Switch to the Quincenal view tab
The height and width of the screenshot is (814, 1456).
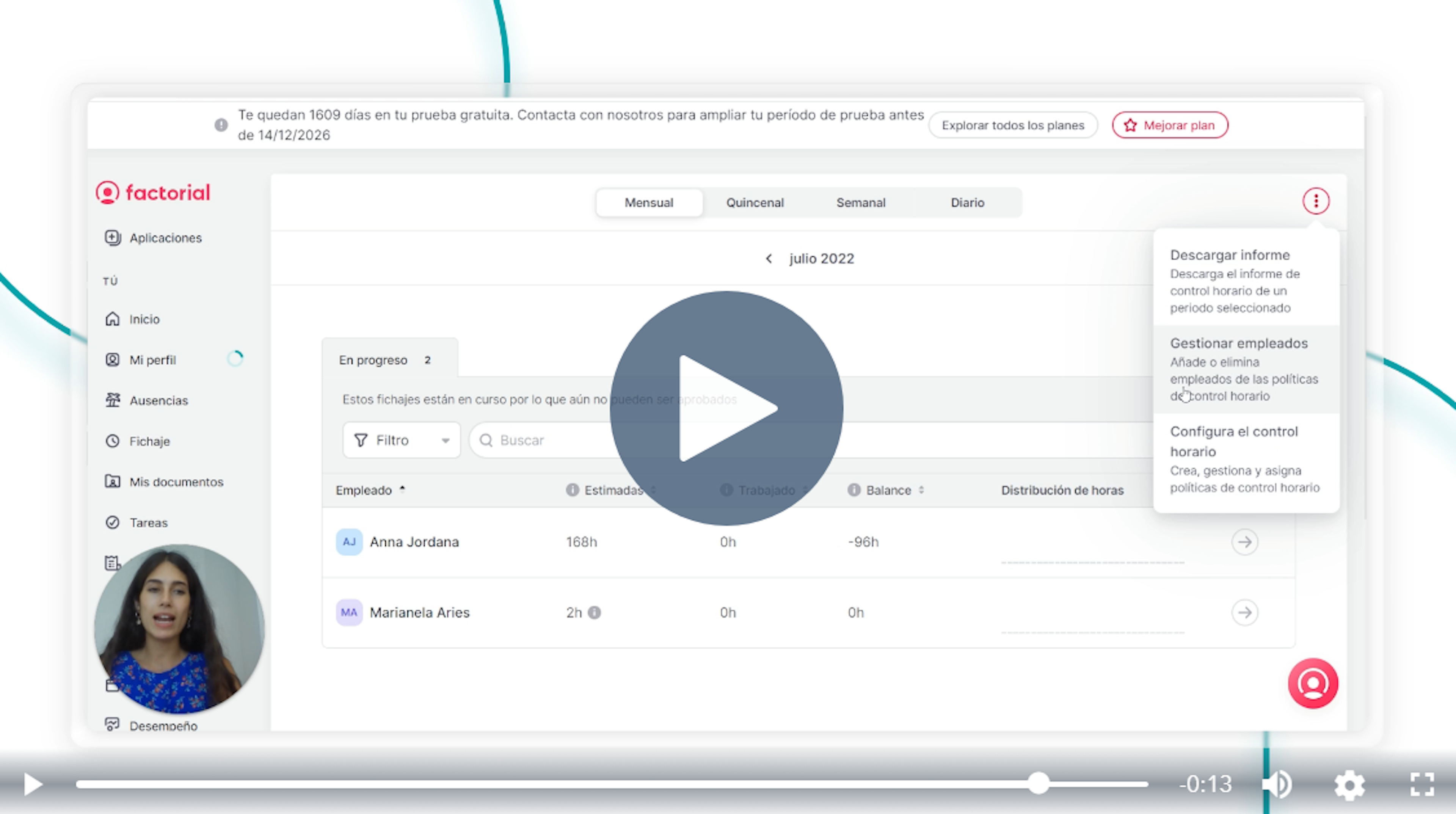pos(755,202)
